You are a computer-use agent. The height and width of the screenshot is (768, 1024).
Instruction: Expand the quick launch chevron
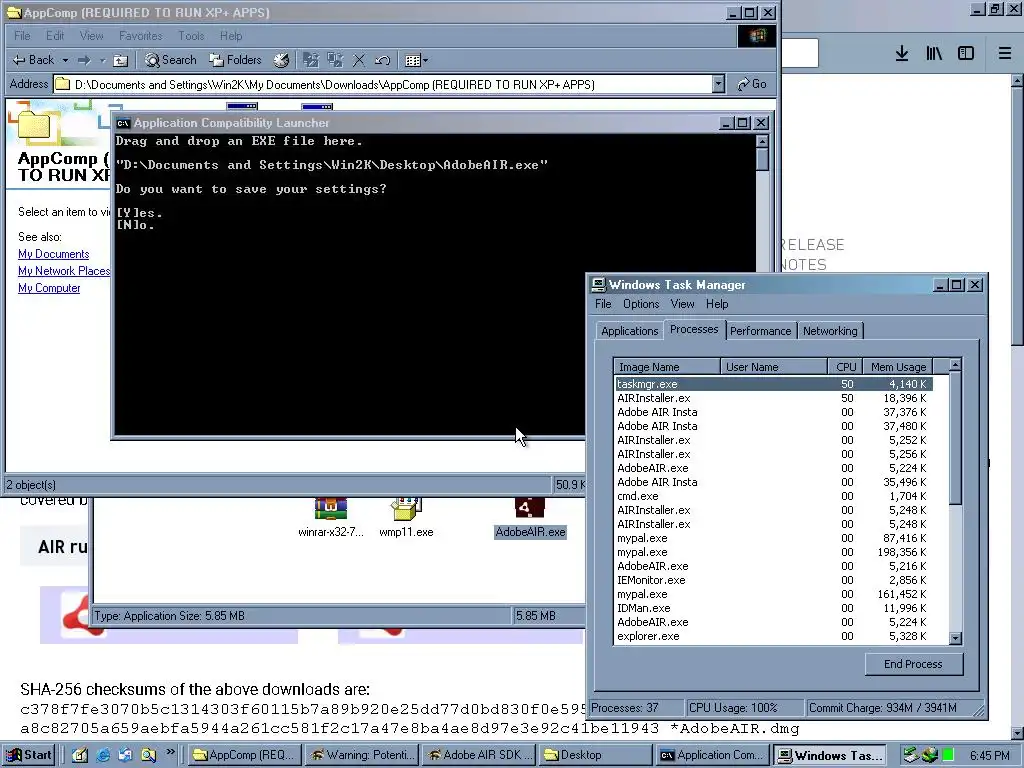pos(170,752)
